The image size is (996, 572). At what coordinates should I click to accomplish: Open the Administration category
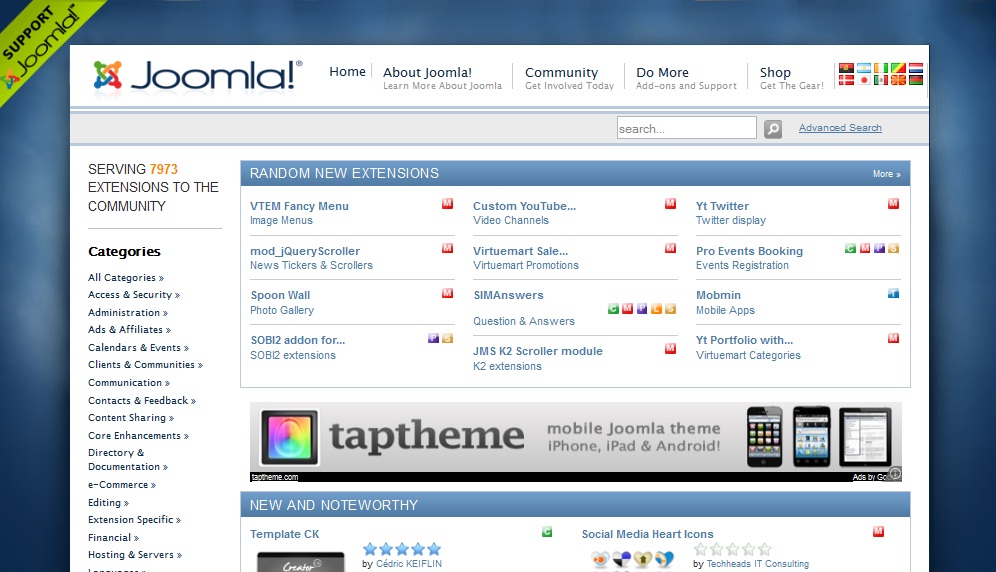click(x=128, y=313)
